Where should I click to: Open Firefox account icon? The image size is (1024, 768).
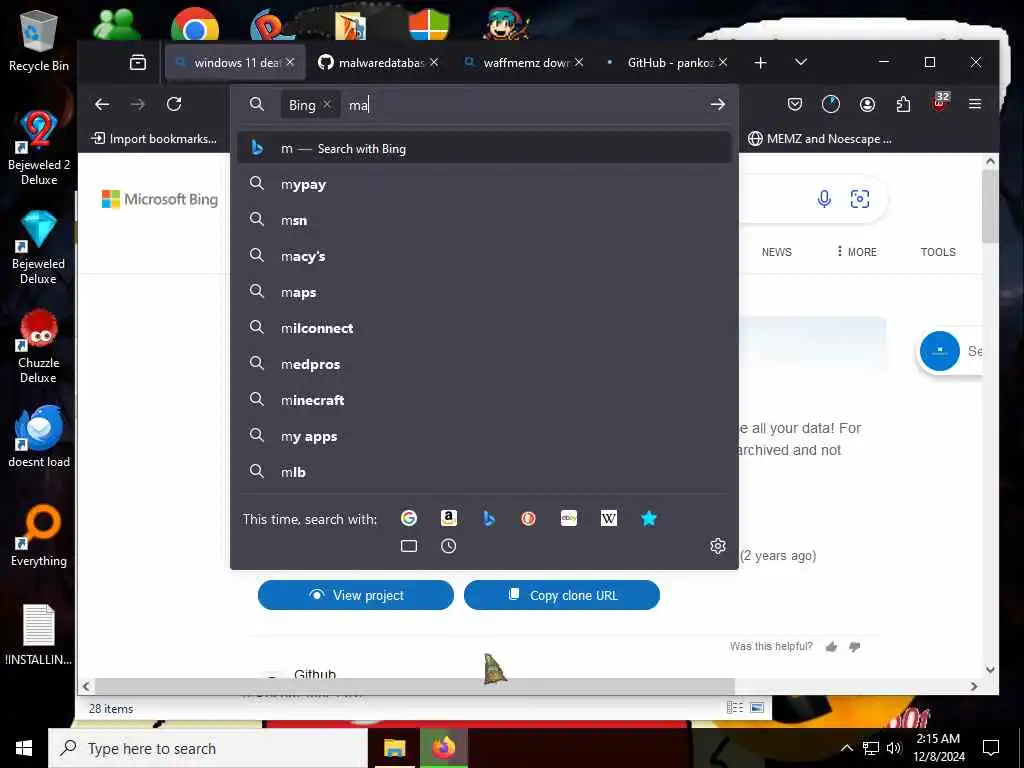point(867,104)
